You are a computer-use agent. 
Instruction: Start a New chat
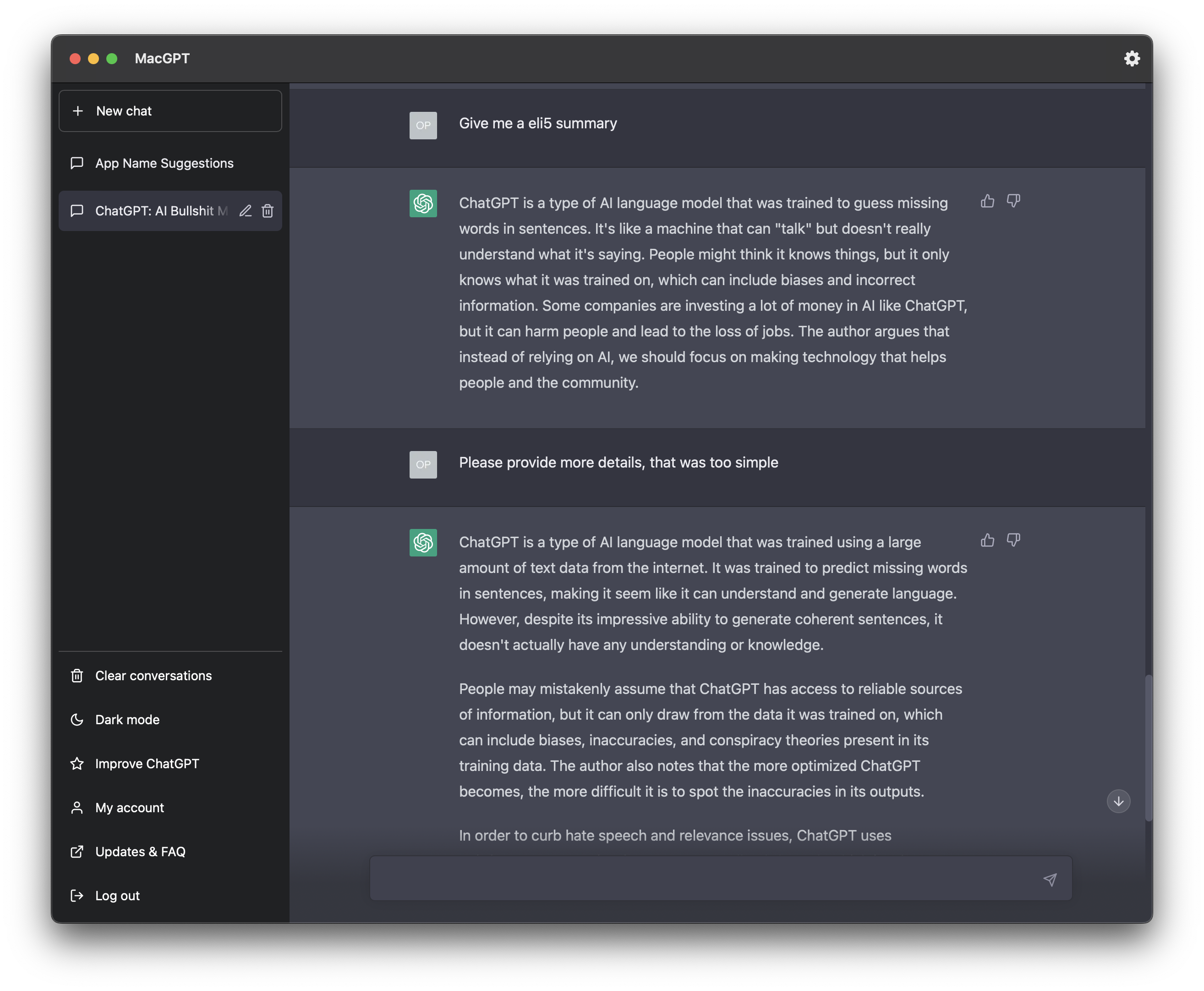pyautogui.click(x=170, y=111)
